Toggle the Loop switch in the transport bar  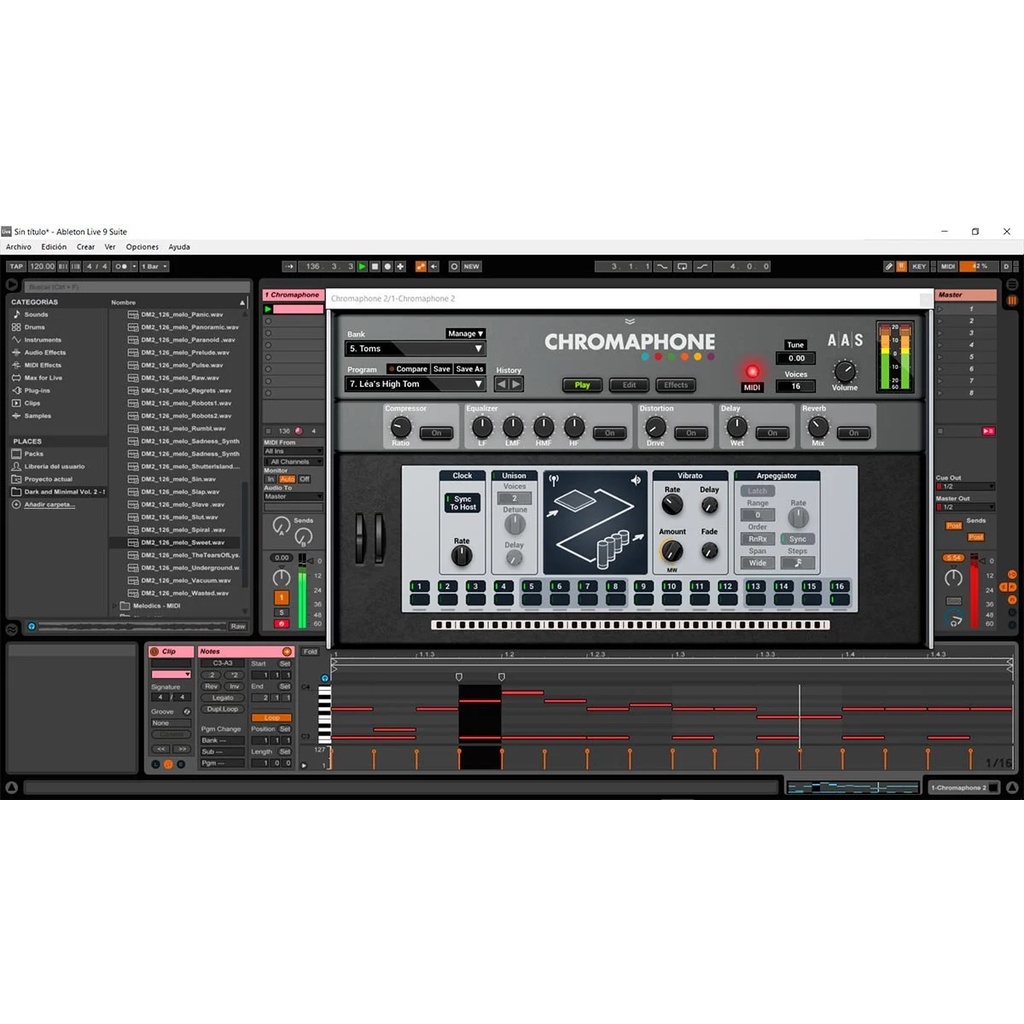click(x=682, y=266)
